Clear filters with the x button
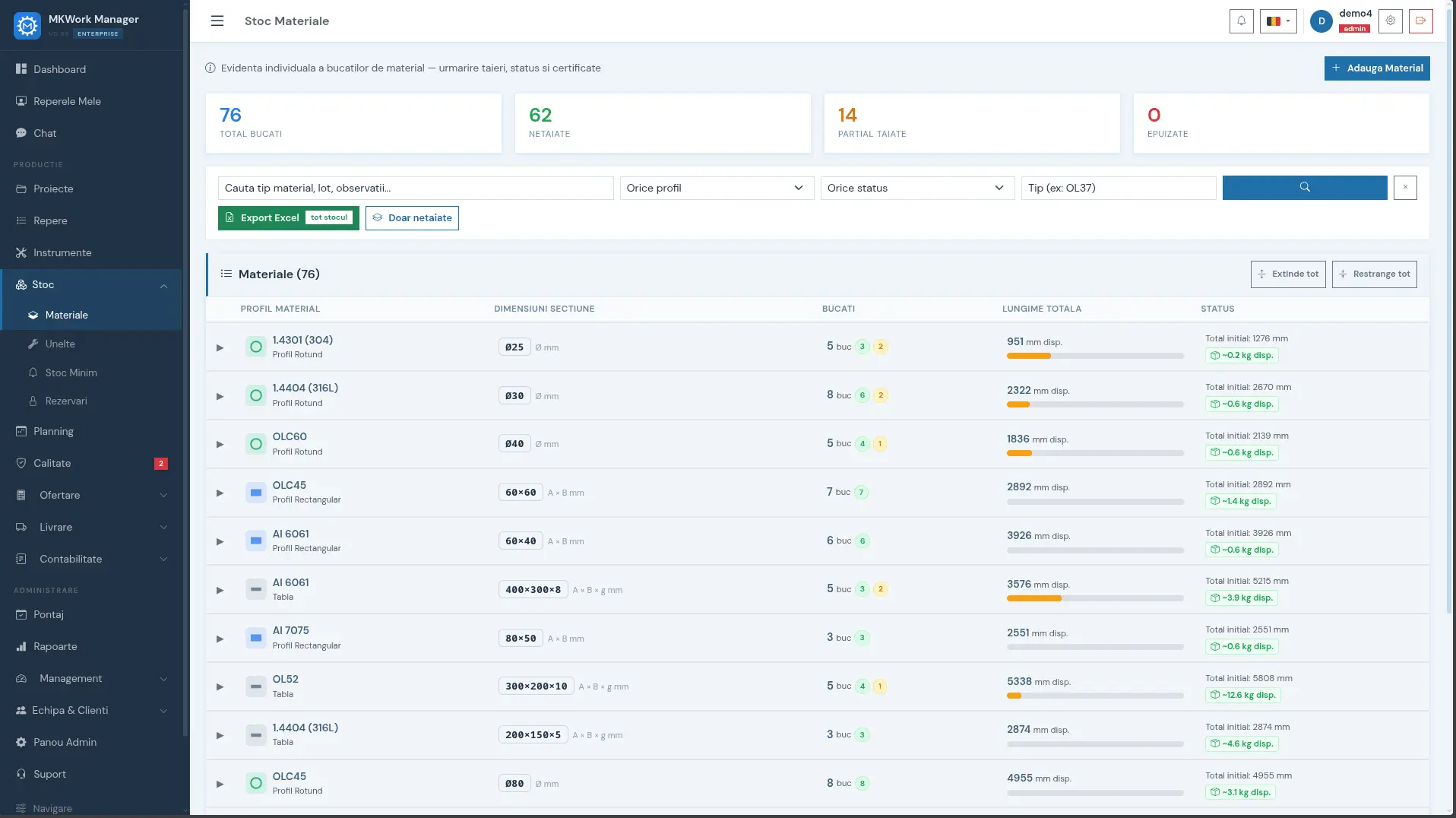Screen dimensions: 1456x818 coord(1405,188)
